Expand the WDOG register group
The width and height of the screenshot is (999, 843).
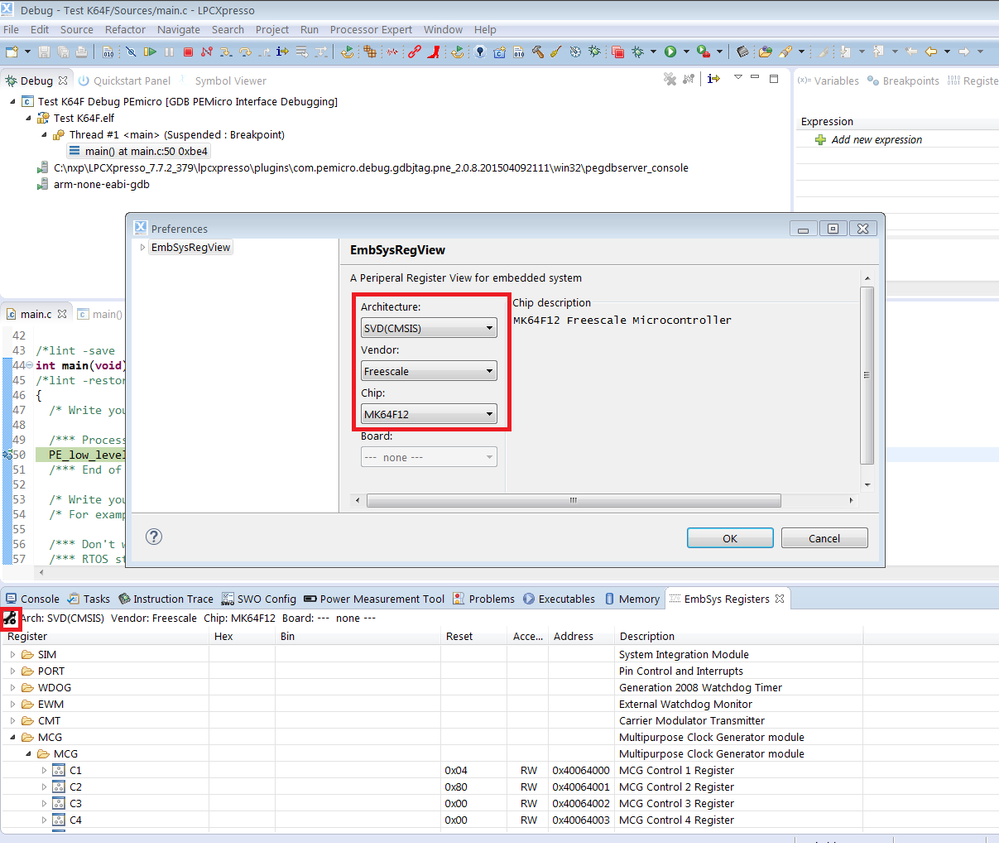point(13,688)
